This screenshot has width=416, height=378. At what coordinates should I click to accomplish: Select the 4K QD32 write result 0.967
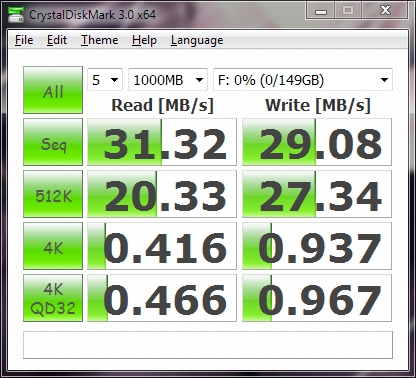[317, 298]
